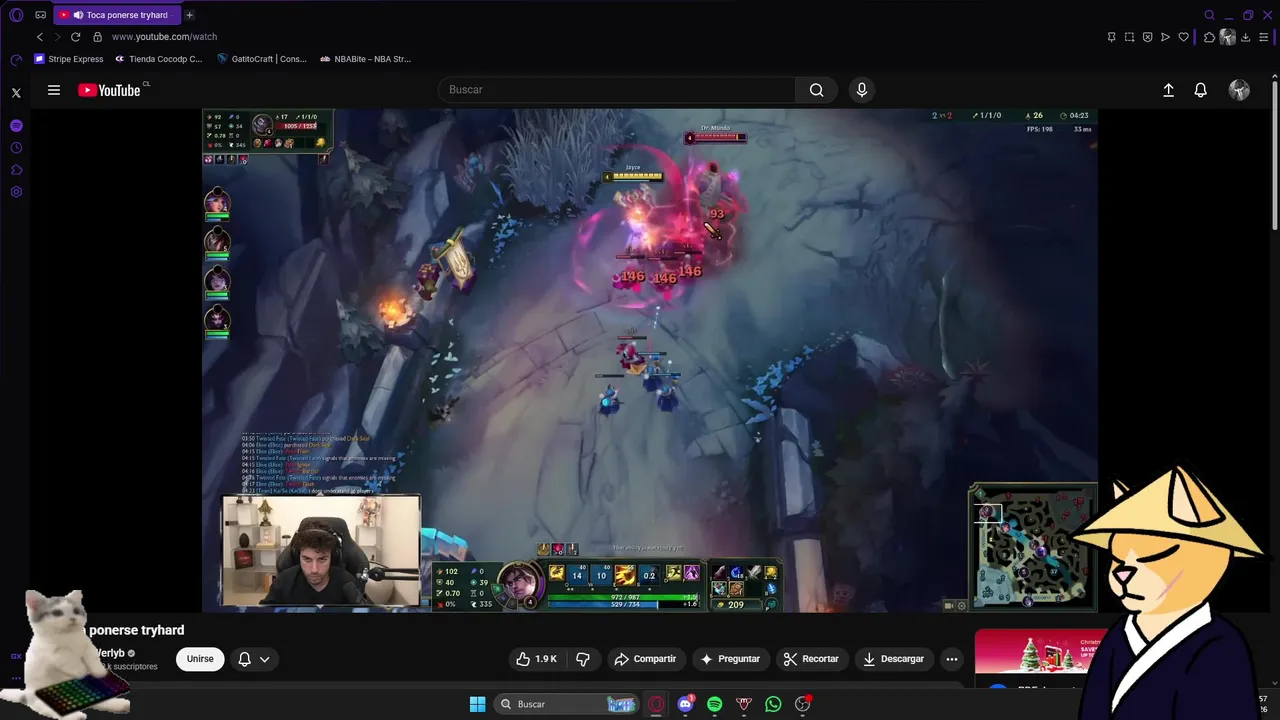
Task: Open OBS Studio from the taskbar
Action: click(x=802, y=704)
